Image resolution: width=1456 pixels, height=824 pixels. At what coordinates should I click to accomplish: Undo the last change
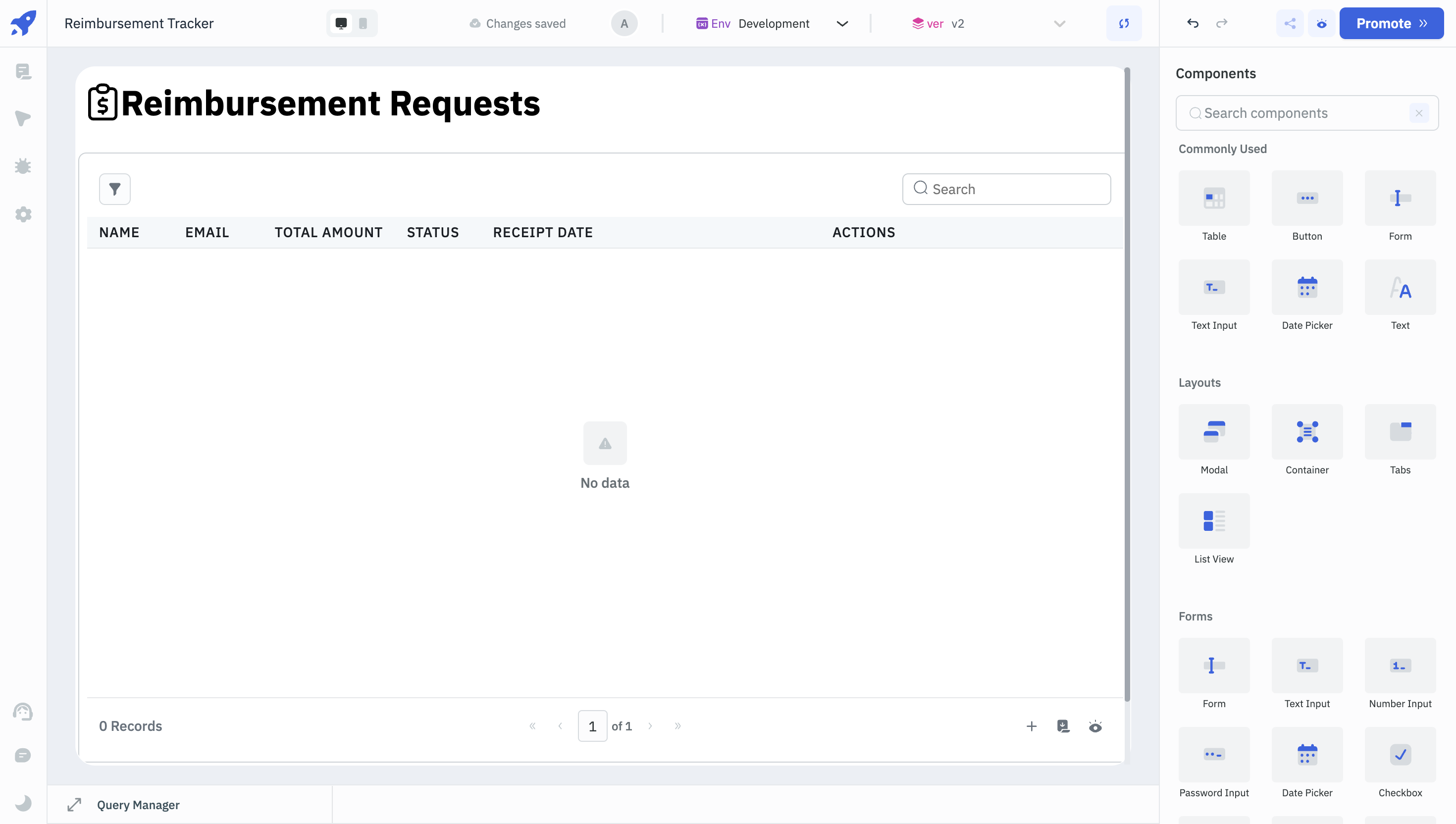tap(1193, 23)
